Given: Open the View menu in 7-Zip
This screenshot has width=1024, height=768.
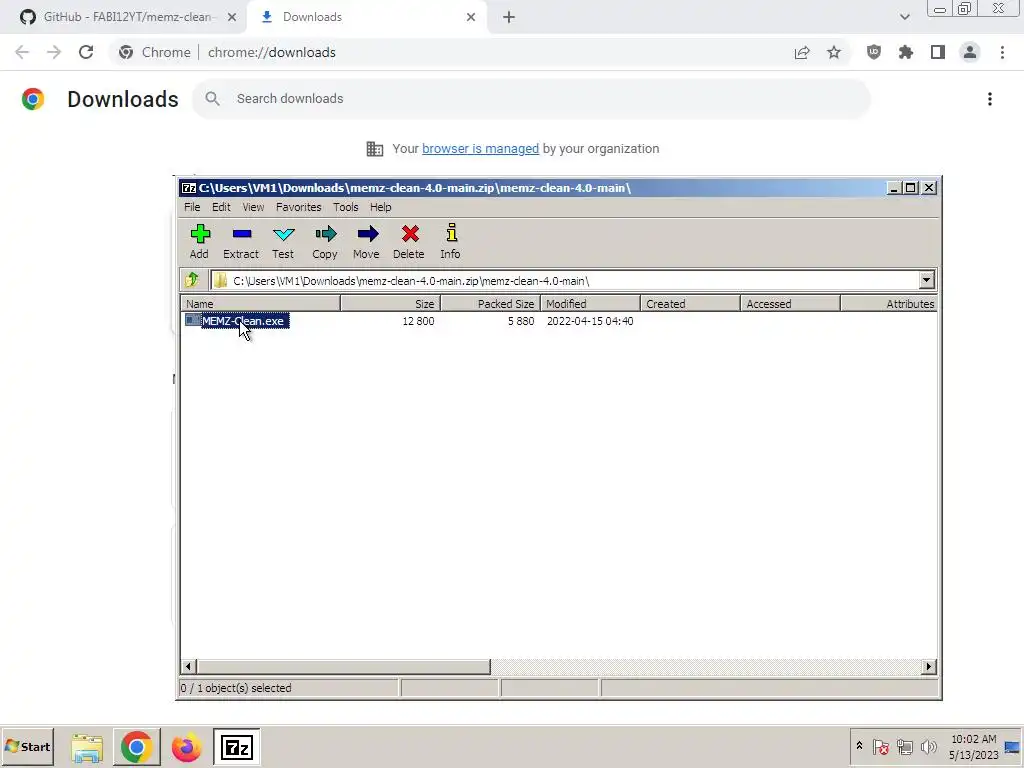Looking at the screenshot, I should (x=253, y=207).
